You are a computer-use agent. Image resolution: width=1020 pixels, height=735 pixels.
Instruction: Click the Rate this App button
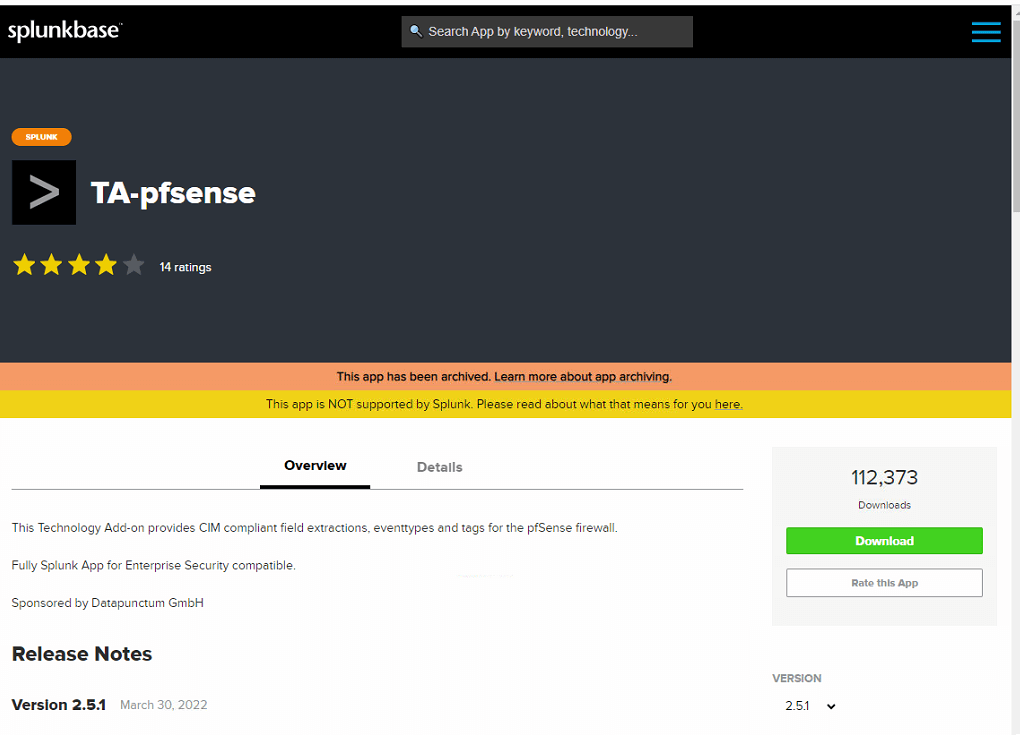pyautogui.click(x=884, y=583)
